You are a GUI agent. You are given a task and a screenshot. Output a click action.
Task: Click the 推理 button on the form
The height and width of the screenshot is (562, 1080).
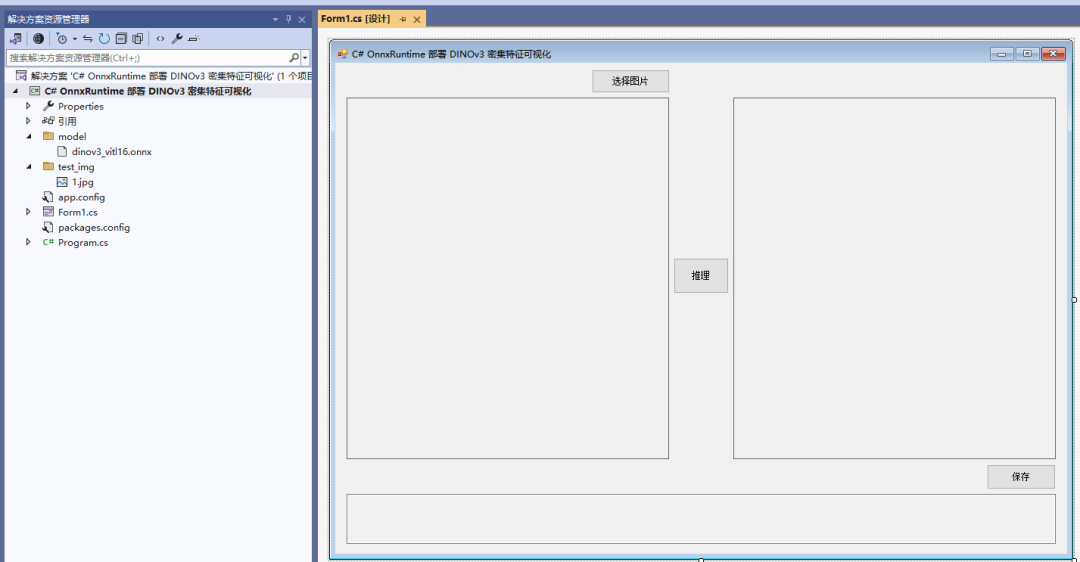tap(700, 275)
